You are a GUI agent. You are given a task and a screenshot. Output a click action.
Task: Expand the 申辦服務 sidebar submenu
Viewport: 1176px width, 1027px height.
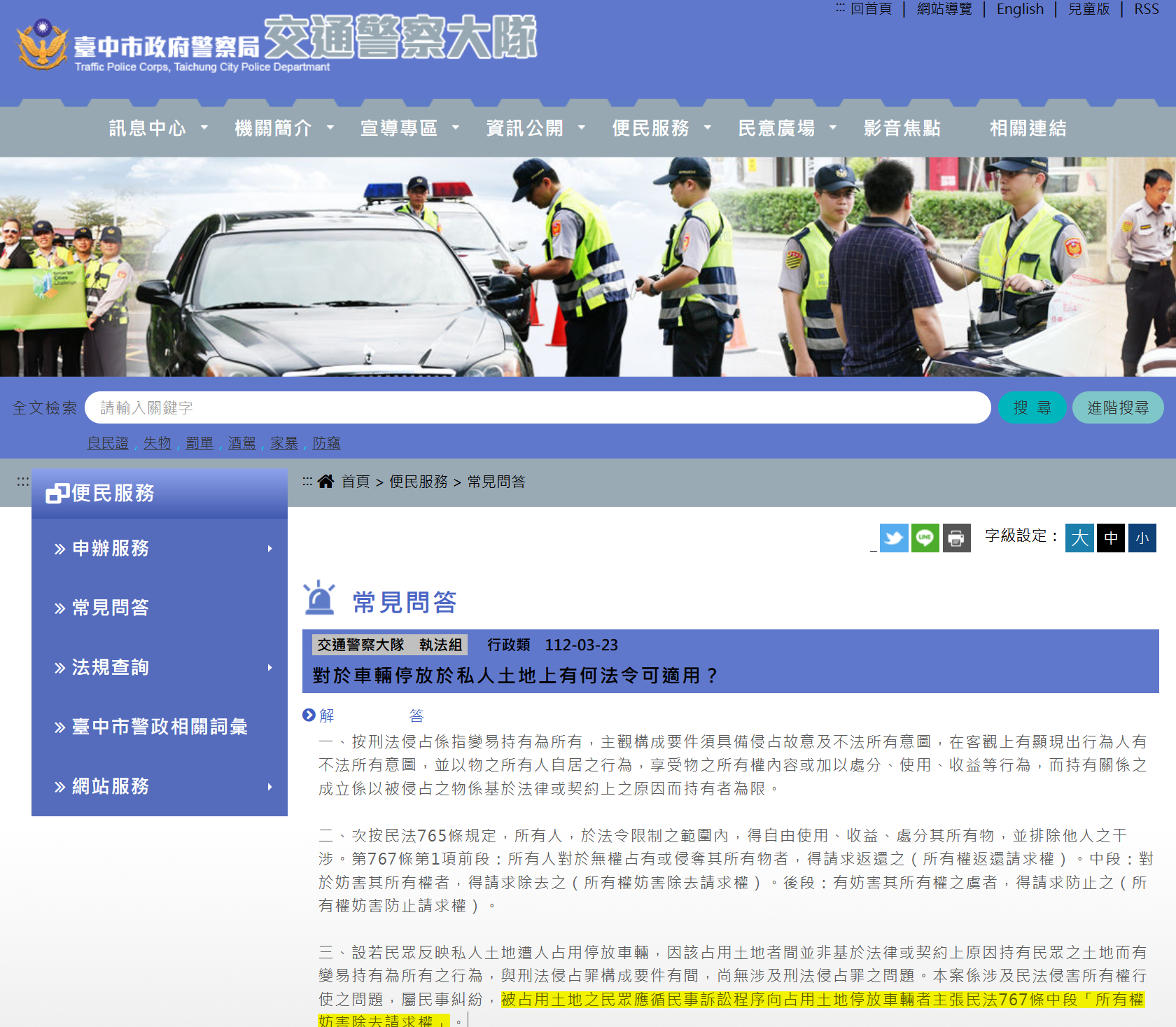[269, 549]
